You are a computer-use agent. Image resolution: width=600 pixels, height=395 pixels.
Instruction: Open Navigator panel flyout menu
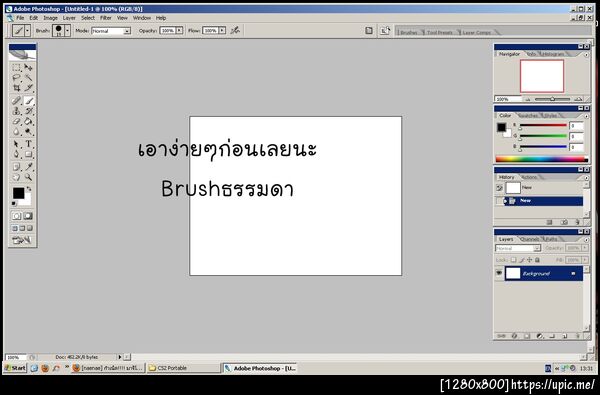(x=586, y=55)
